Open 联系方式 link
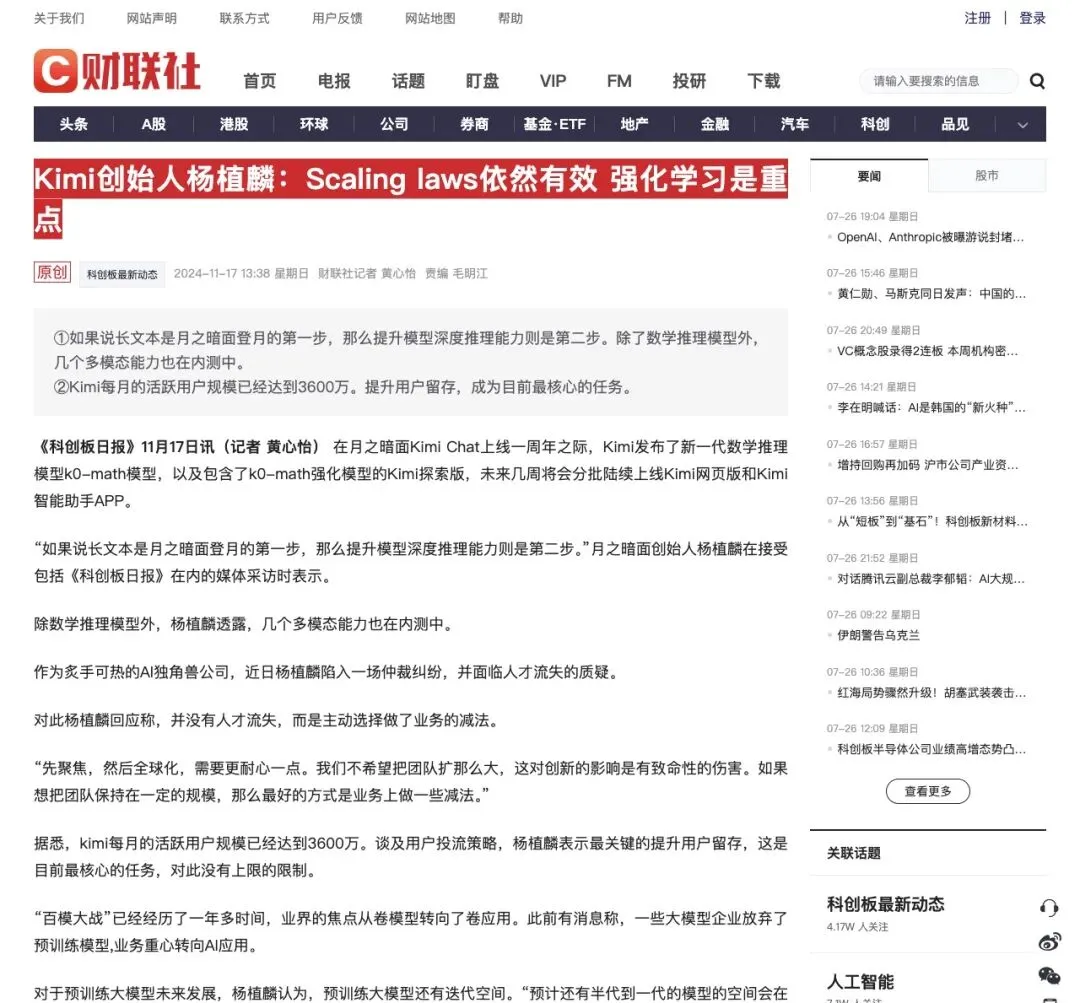The height and width of the screenshot is (1003, 1080). pyautogui.click(x=245, y=19)
